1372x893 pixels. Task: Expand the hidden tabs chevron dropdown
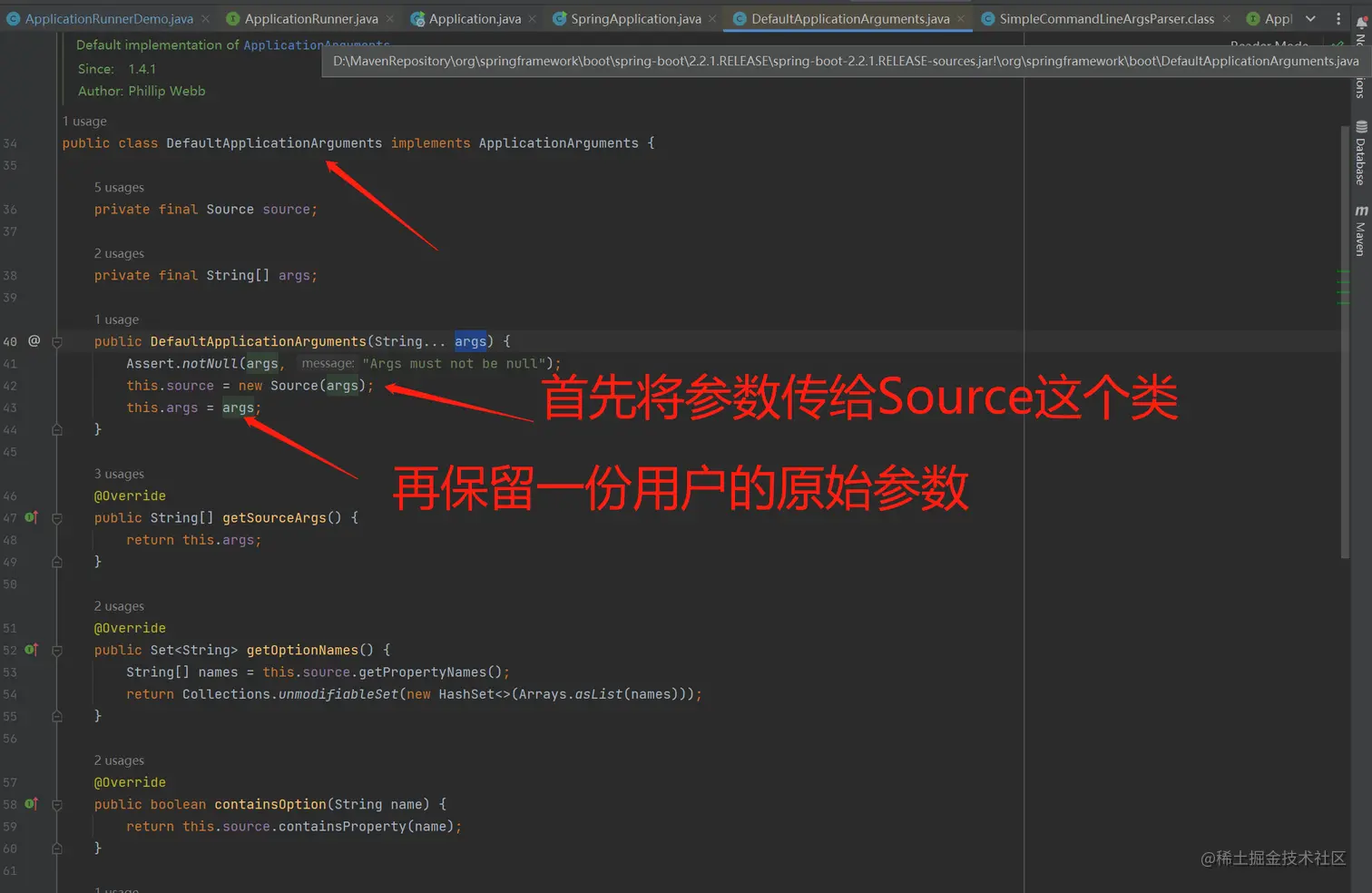1310,17
